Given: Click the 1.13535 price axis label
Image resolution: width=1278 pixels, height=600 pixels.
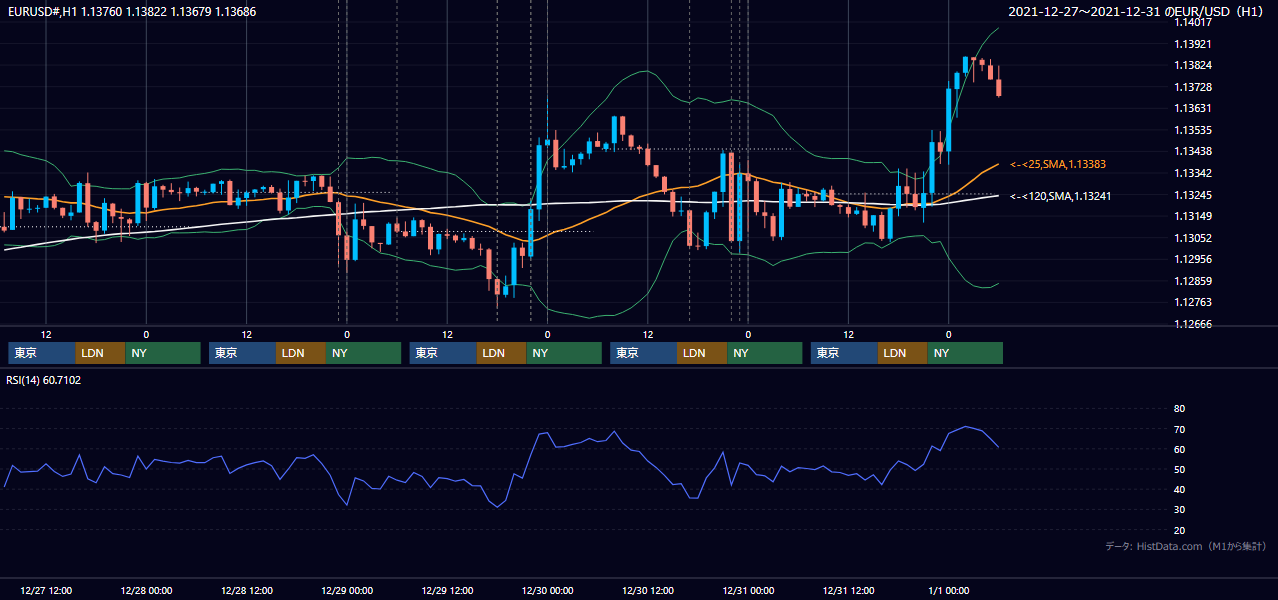Looking at the screenshot, I should [x=1193, y=130].
